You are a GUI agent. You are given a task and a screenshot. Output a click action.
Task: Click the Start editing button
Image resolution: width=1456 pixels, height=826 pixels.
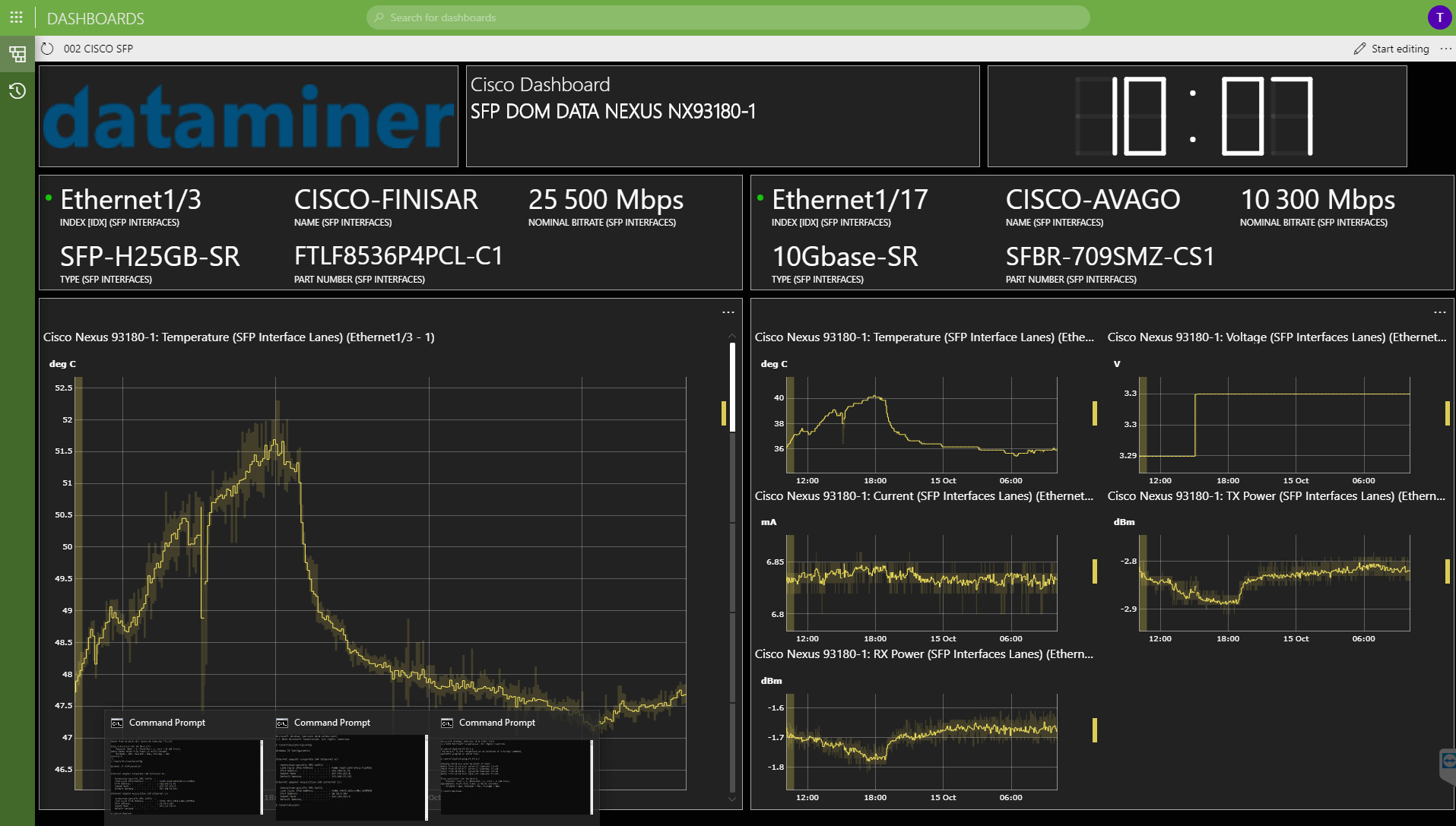pyautogui.click(x=1391, y=49)
